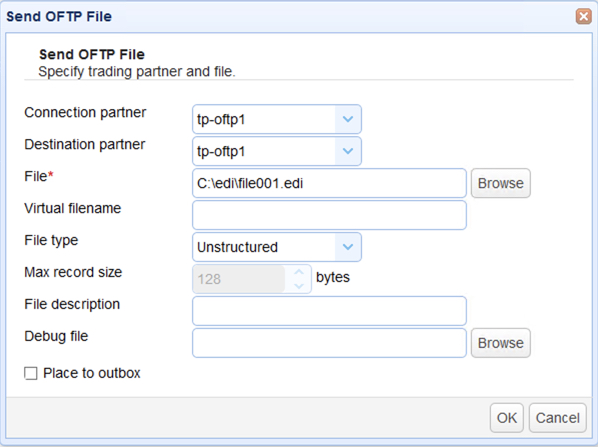The height and width of the screenshot is (447, 598).
Task: Select tp-oftp1 in Destination partner box
Action: pyautogui.click(x=220, y=152)
